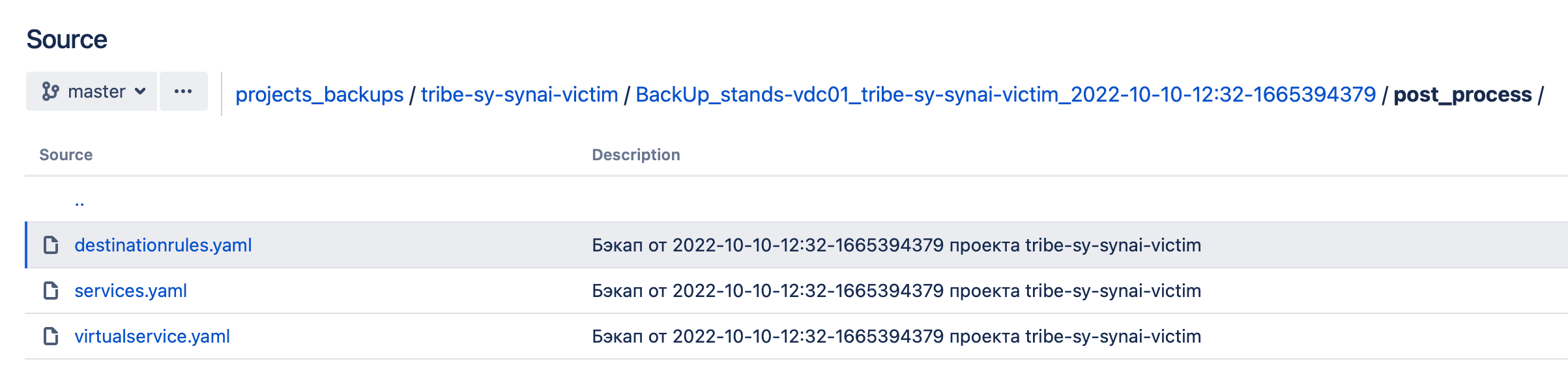The width and height of the screenshot is (1568, 383).
Task: Click description text of destinationrules.yaml row
Action: [x=896, y=245]
